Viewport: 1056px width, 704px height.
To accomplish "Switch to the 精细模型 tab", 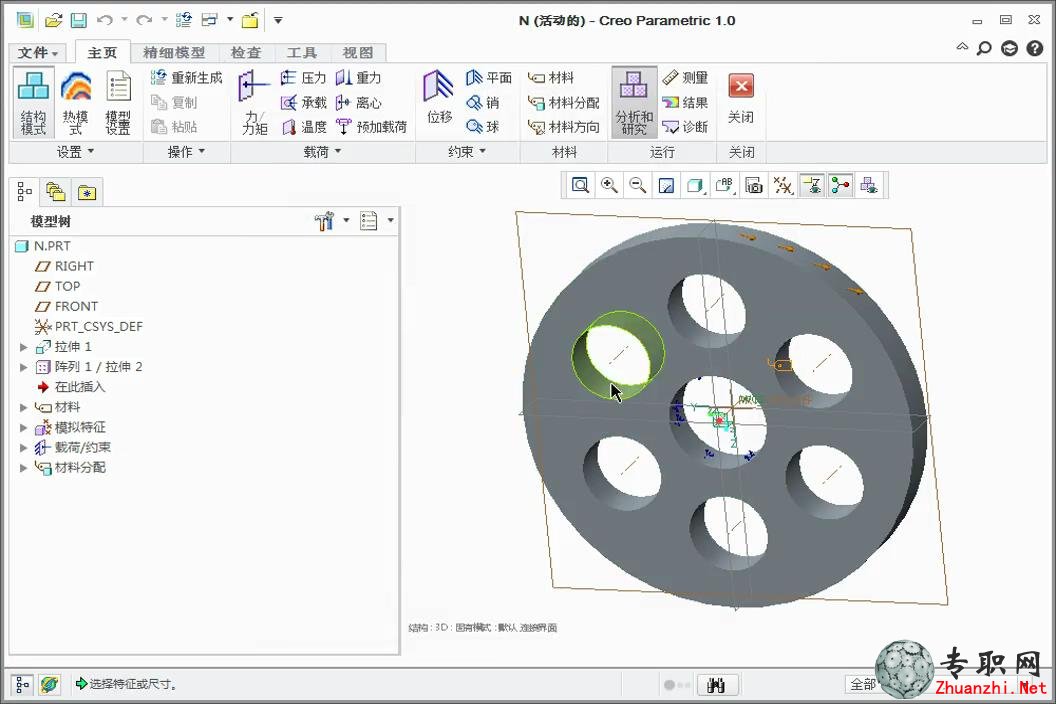I will point(174,53).
